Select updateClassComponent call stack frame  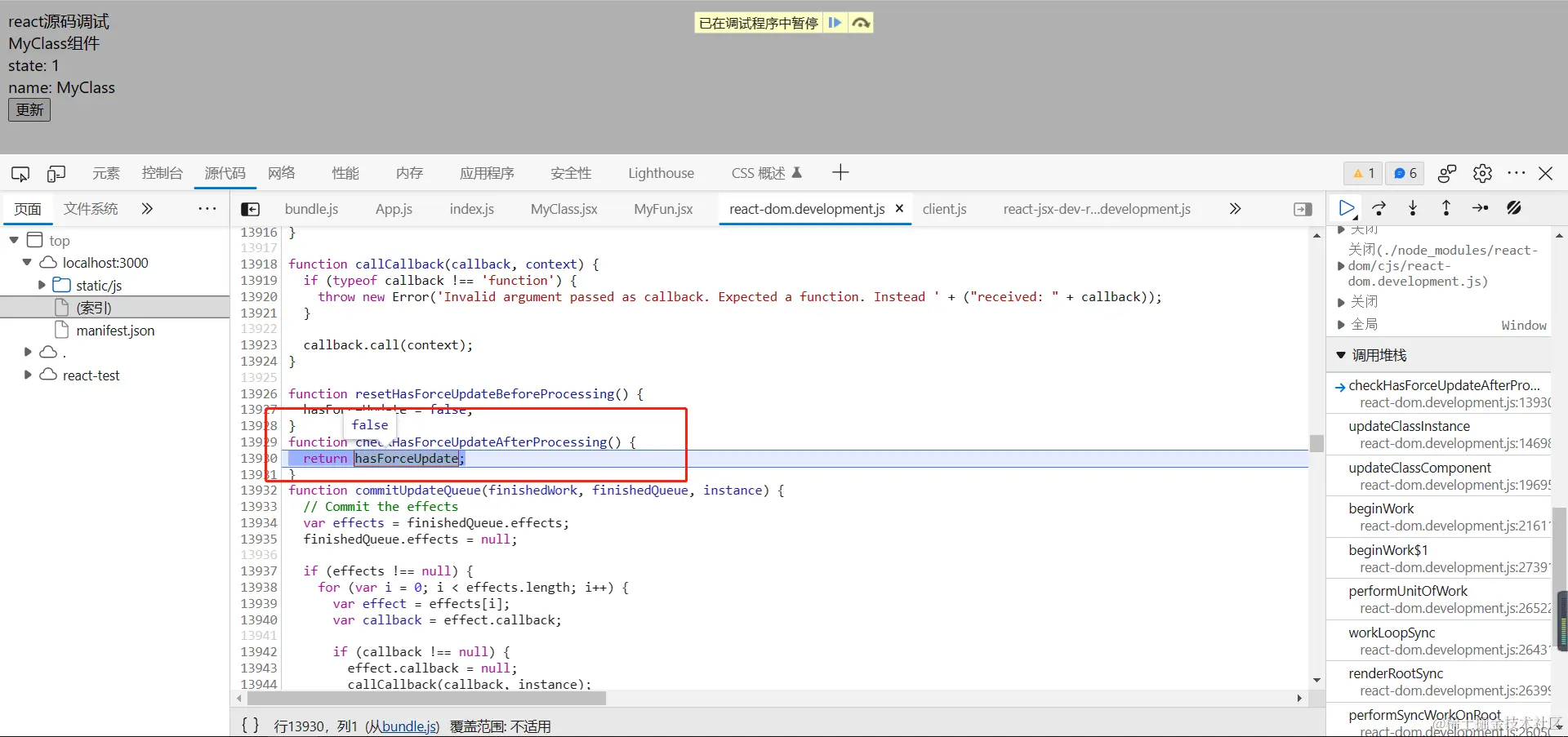[x=1439, y=476]
